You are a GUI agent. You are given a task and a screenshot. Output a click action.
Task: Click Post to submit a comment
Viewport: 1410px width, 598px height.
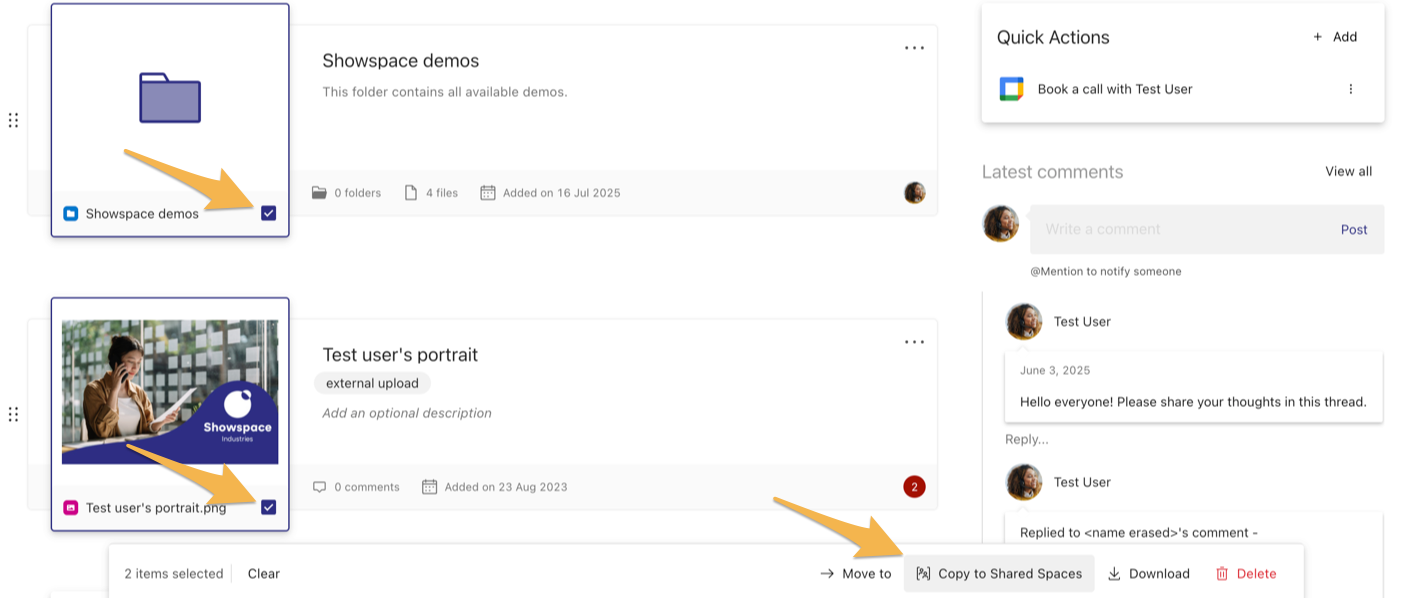(x=1353, y=229)
